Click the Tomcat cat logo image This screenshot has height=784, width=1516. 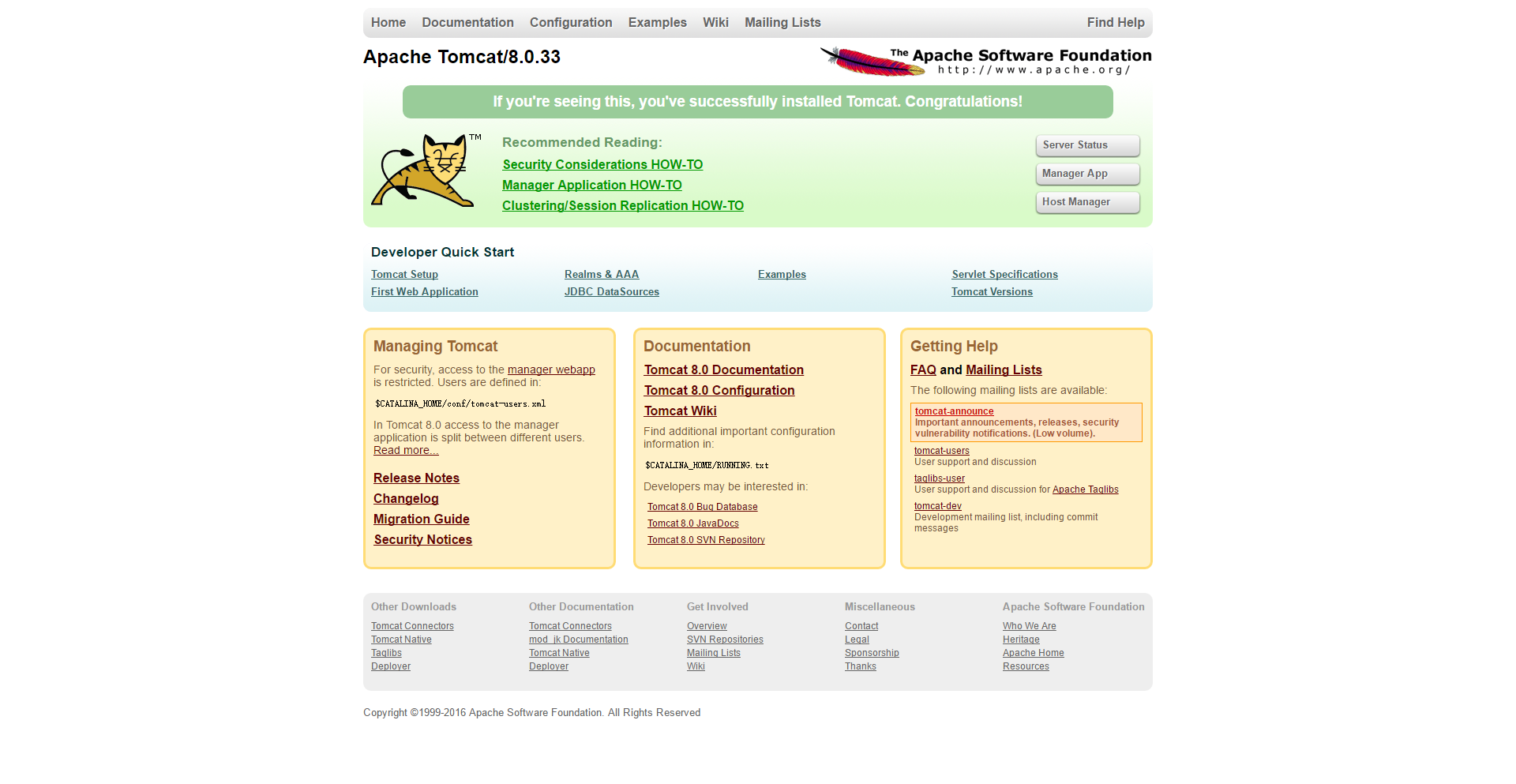pyautogui.click(x=426, y=170)
